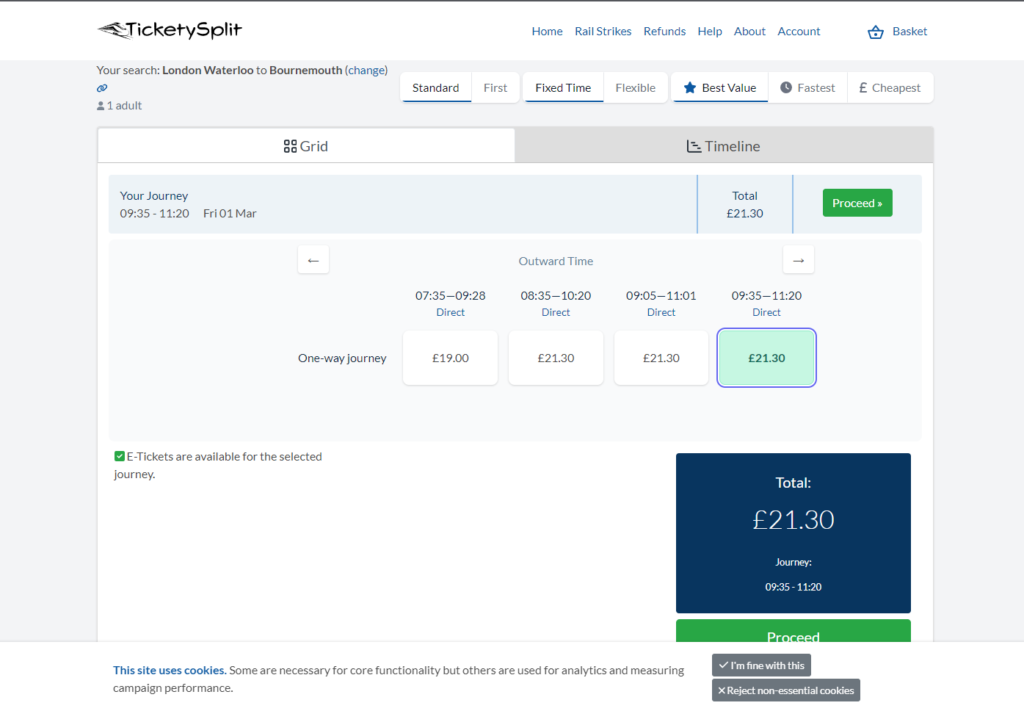Accept cookies with I'm fine with this
1024x711 pixels.
tap(761, 665)
